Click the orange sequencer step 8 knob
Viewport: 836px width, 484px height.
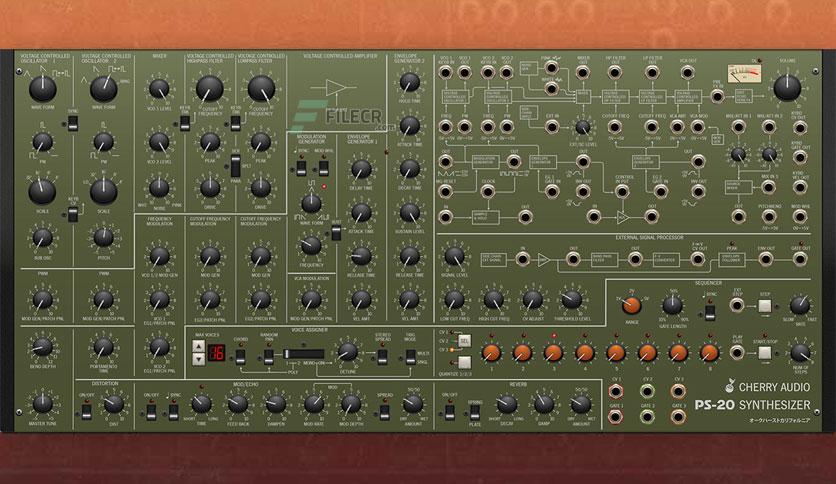tap(709, 352)
